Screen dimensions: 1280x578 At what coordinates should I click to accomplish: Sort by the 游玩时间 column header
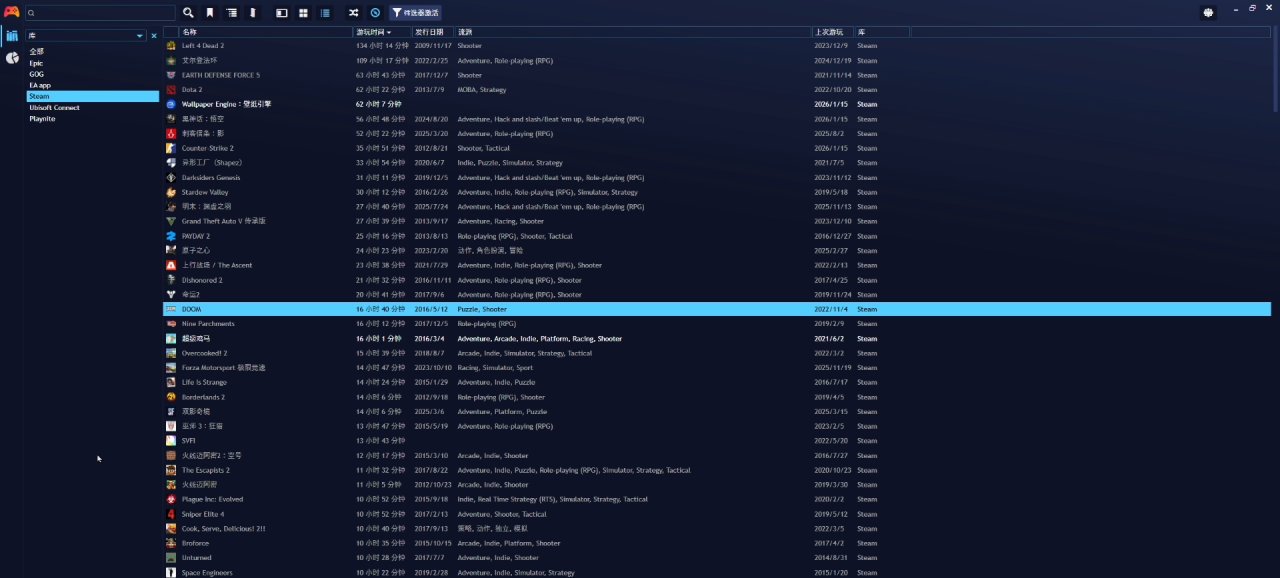pos(383,32)
